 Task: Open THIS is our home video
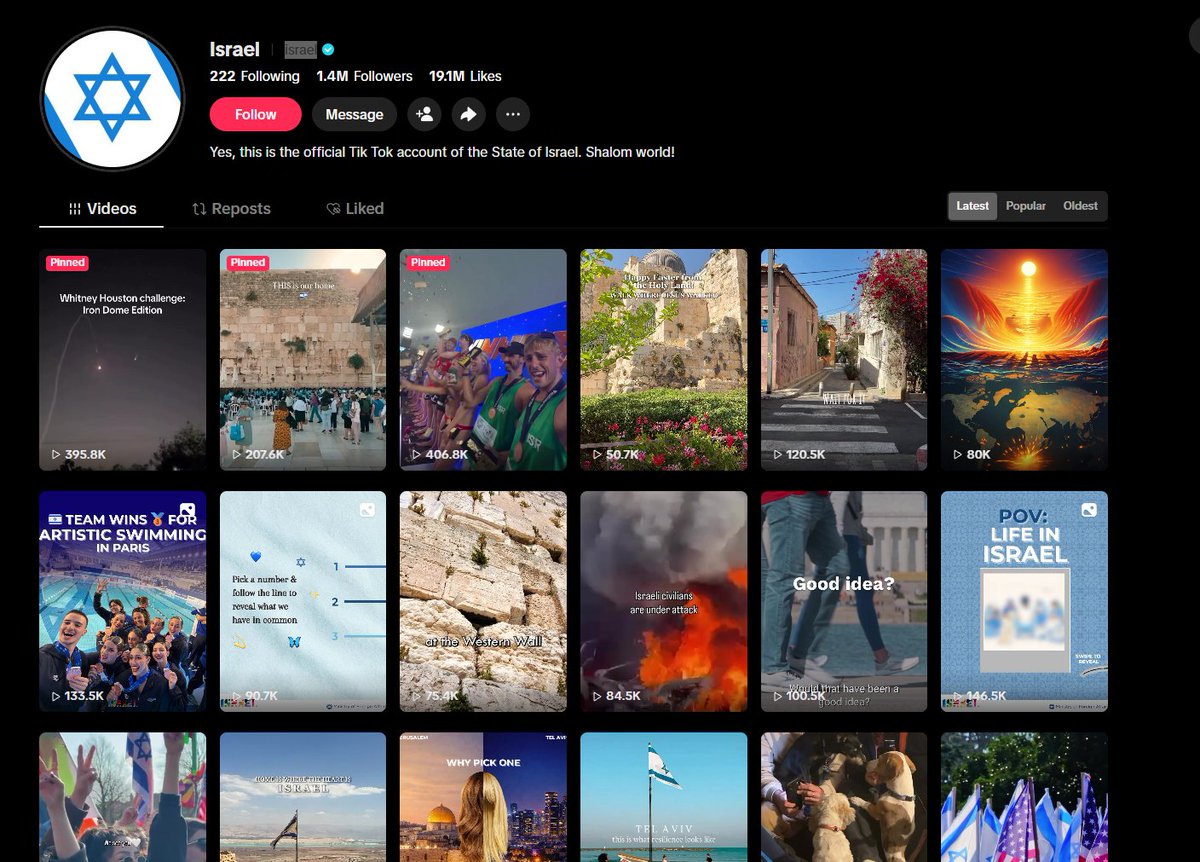(303, 359)
